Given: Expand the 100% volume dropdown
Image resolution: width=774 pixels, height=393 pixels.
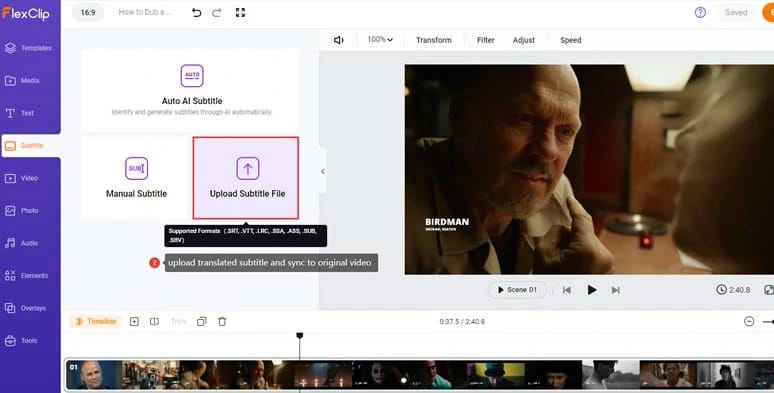Looking at the screenshot, I should (380, 39).
